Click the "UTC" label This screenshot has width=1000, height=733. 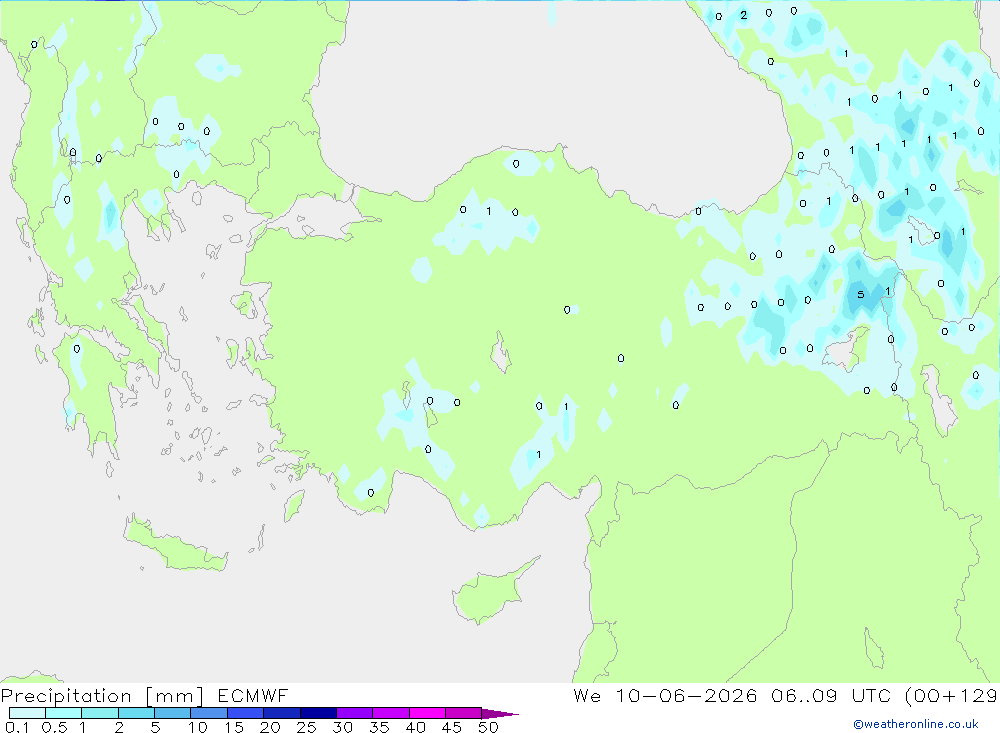871,695
